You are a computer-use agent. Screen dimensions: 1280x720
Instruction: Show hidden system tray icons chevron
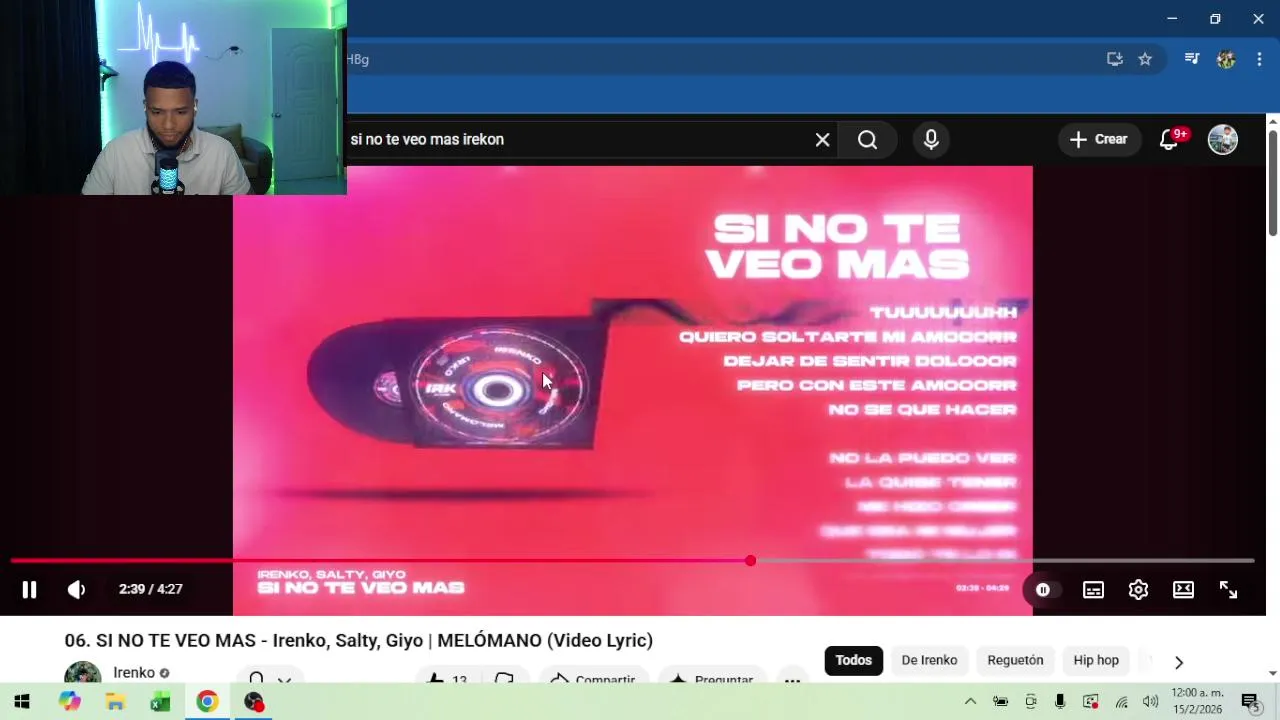click(x=970, y=702)
